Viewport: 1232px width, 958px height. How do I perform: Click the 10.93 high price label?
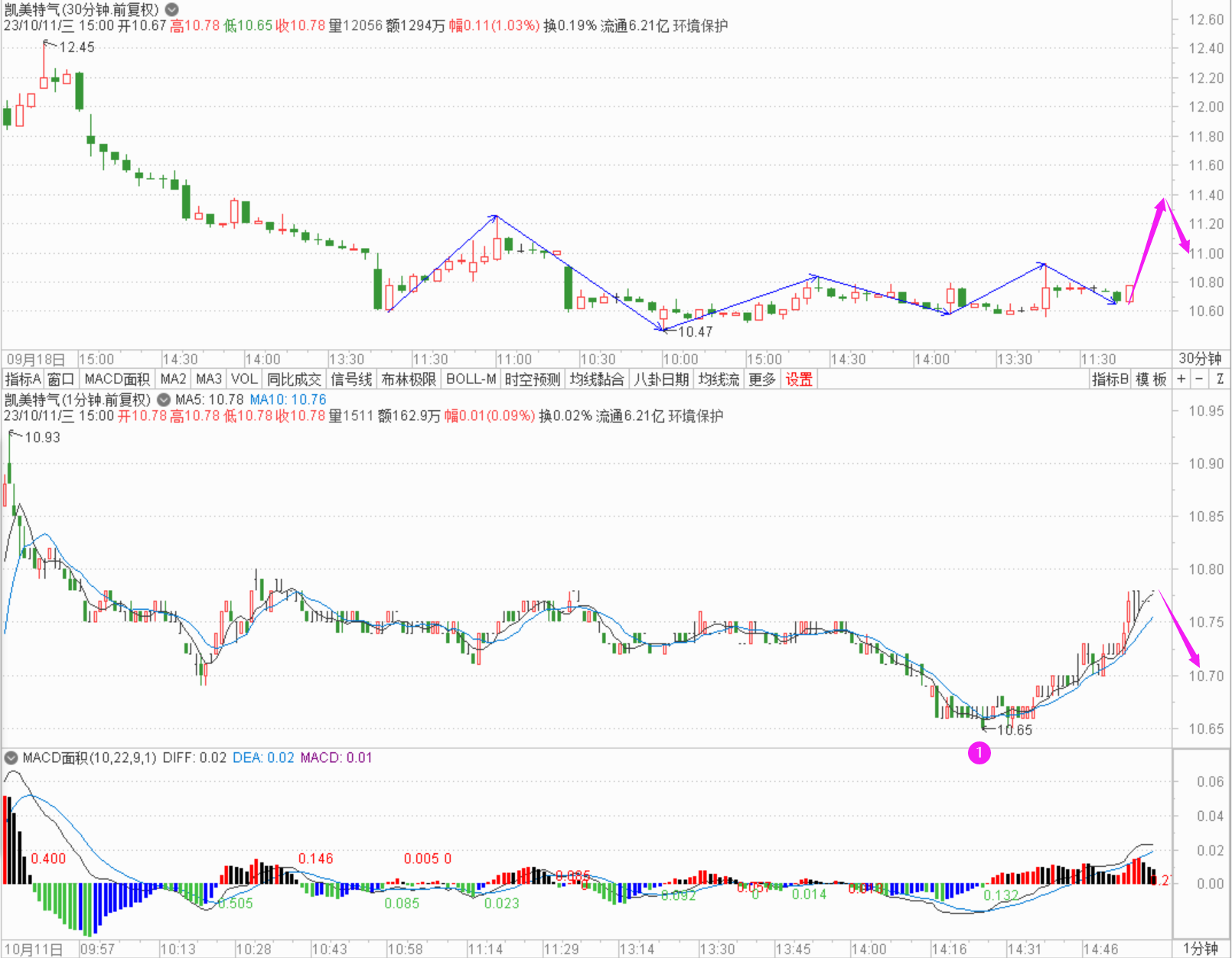[x=42, y=437]
